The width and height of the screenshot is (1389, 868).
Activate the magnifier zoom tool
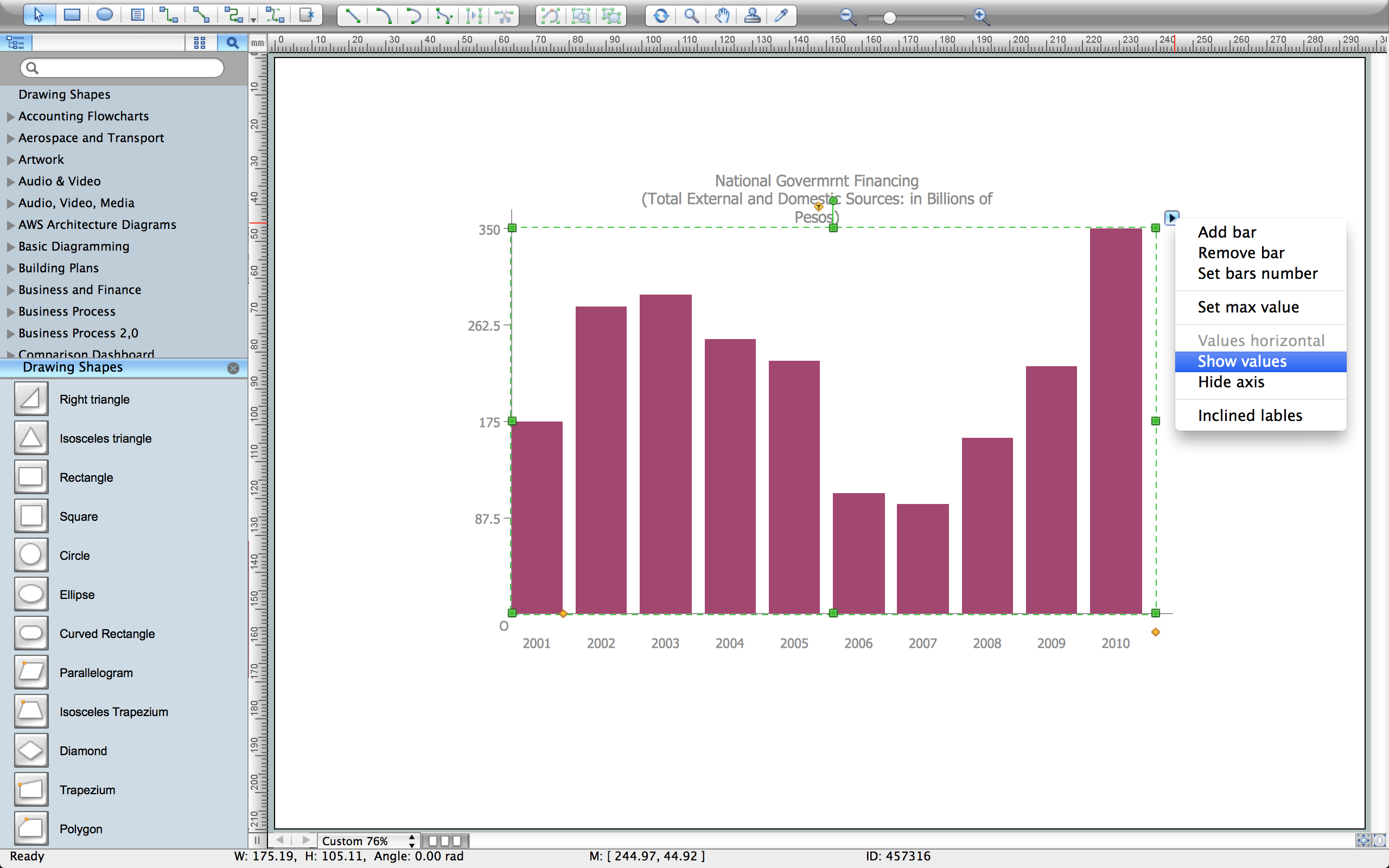point(692,16)
